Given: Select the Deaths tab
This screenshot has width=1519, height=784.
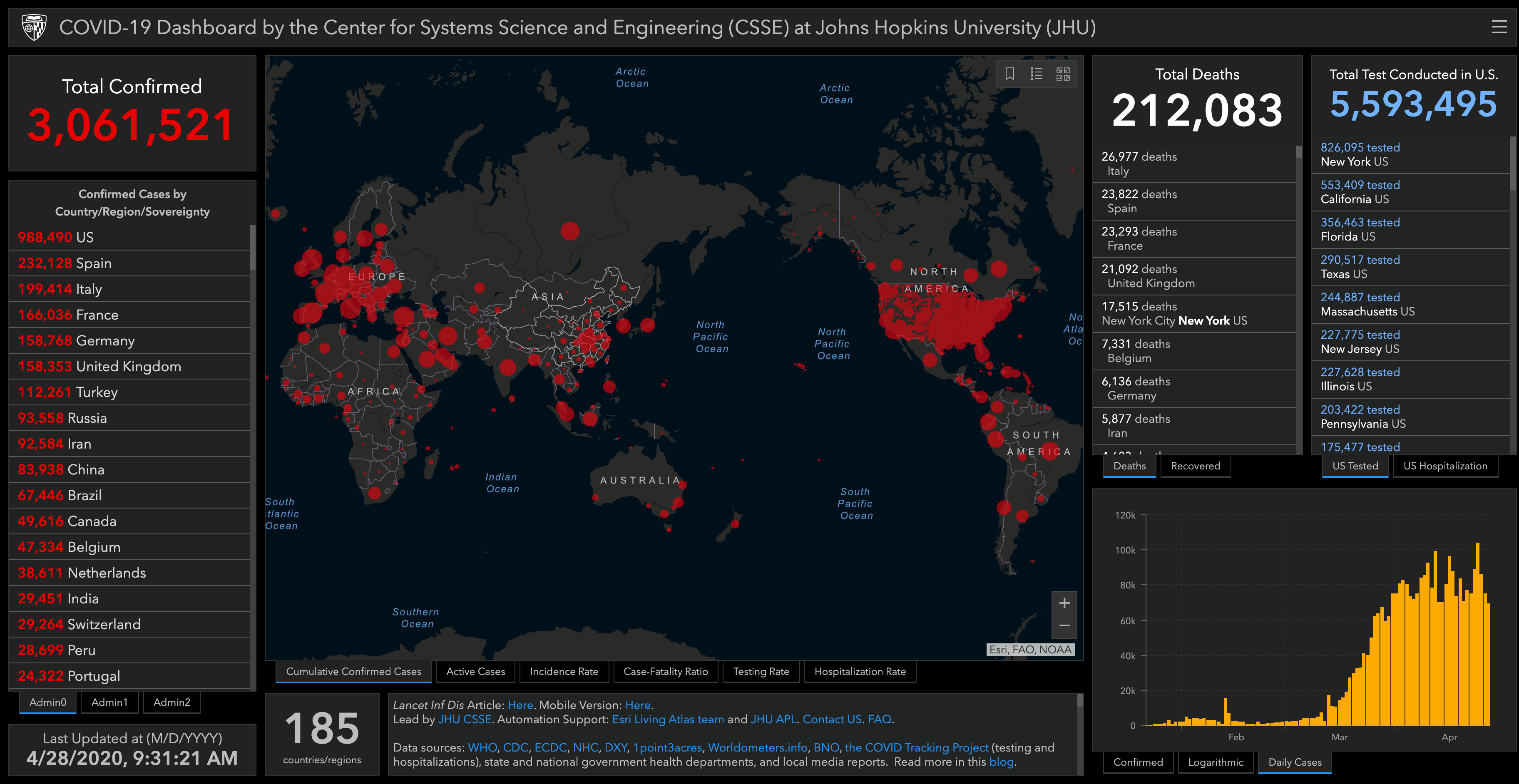Looking at the screenshot, I should 1129,466.
